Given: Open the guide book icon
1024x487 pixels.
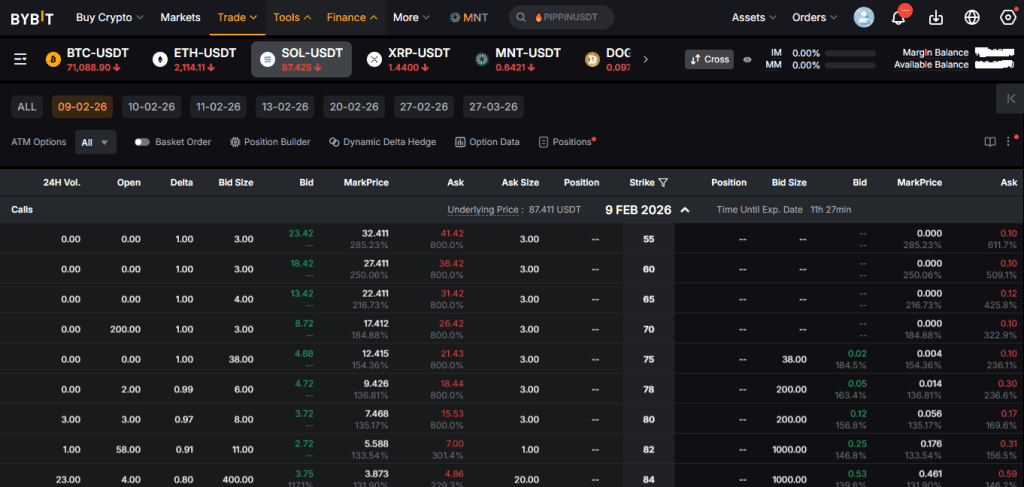Looking at the screenshot, I should point(990,142).
